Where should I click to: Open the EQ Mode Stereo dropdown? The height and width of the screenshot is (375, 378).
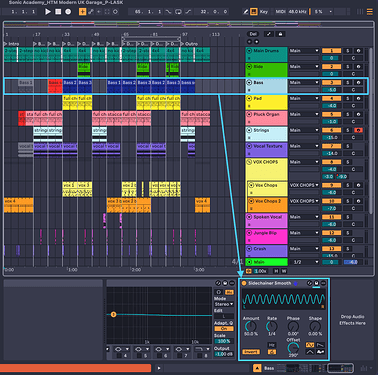(224, 304)
